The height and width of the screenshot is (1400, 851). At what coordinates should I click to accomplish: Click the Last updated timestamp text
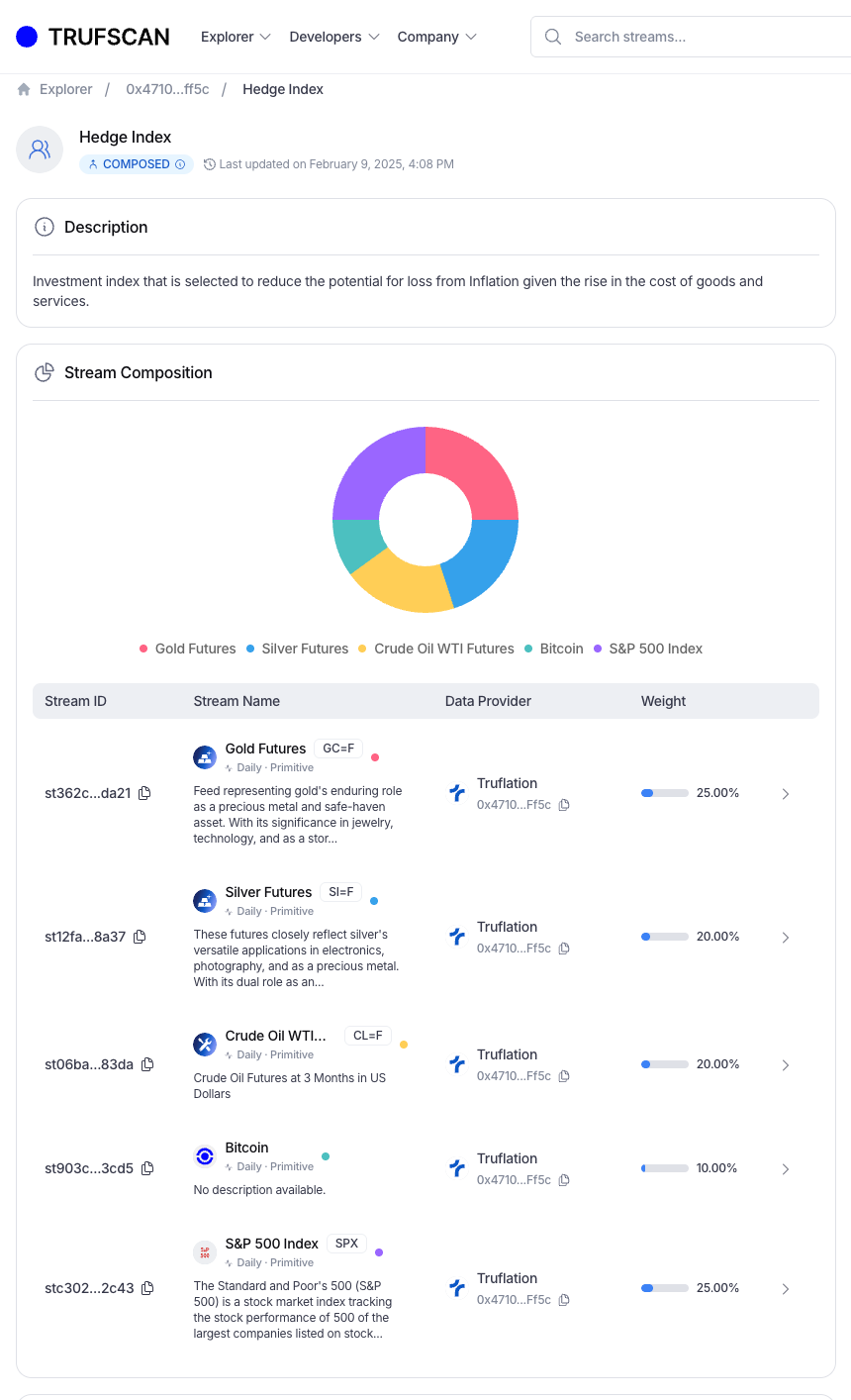coord(336,164)
